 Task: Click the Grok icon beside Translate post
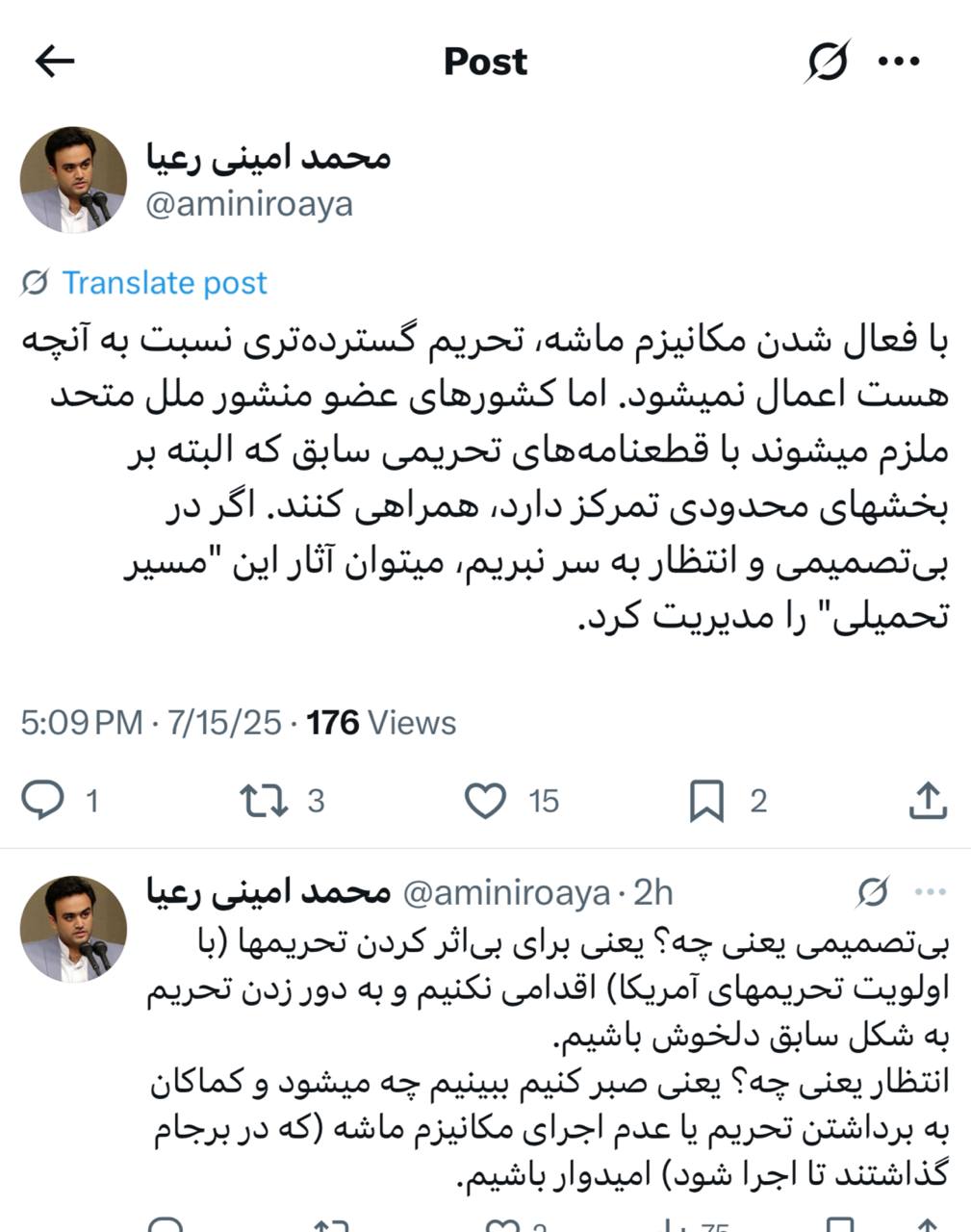(x=35, y=283)
